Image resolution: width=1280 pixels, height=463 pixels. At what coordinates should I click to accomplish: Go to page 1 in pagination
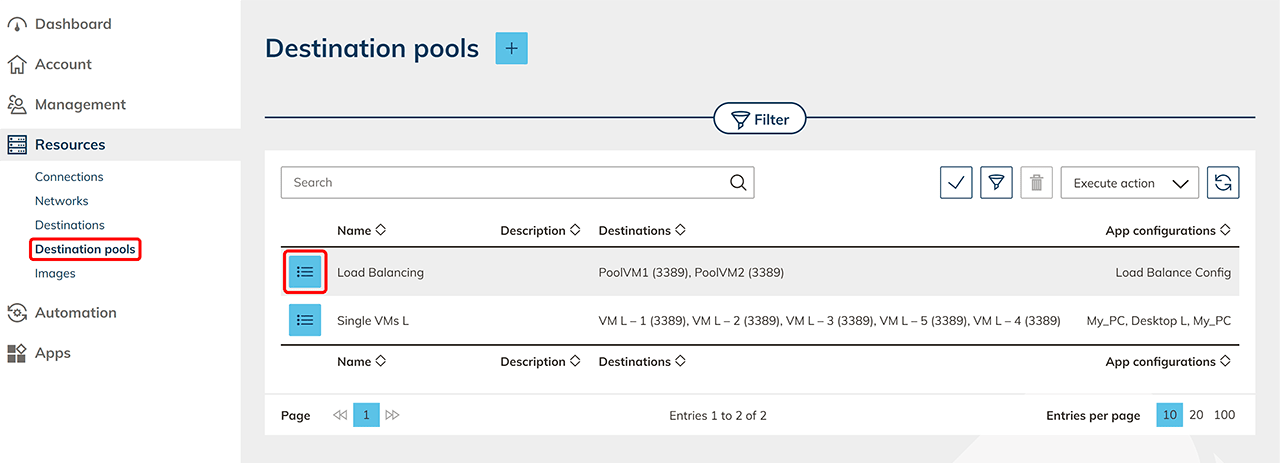point(366,415)
